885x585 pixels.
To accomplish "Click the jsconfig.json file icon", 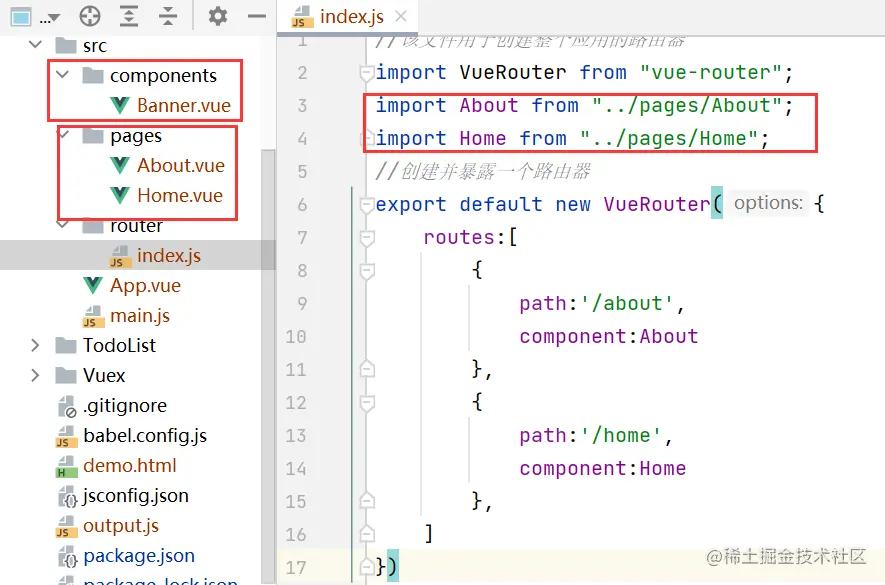I will point(67,496).
